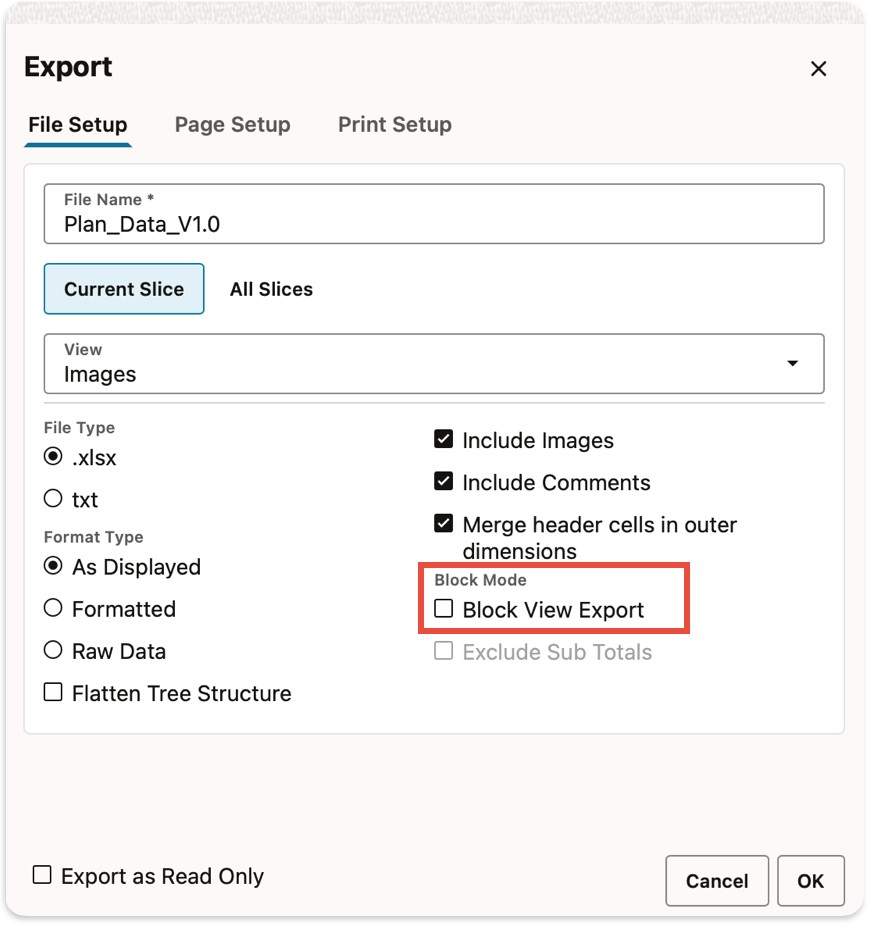Select Raw Data as the format type

click(52, 651)
